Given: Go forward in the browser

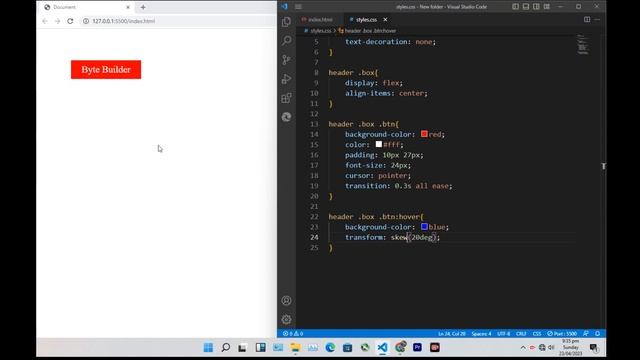Looking at the screenshot, I should pos(58,21).
